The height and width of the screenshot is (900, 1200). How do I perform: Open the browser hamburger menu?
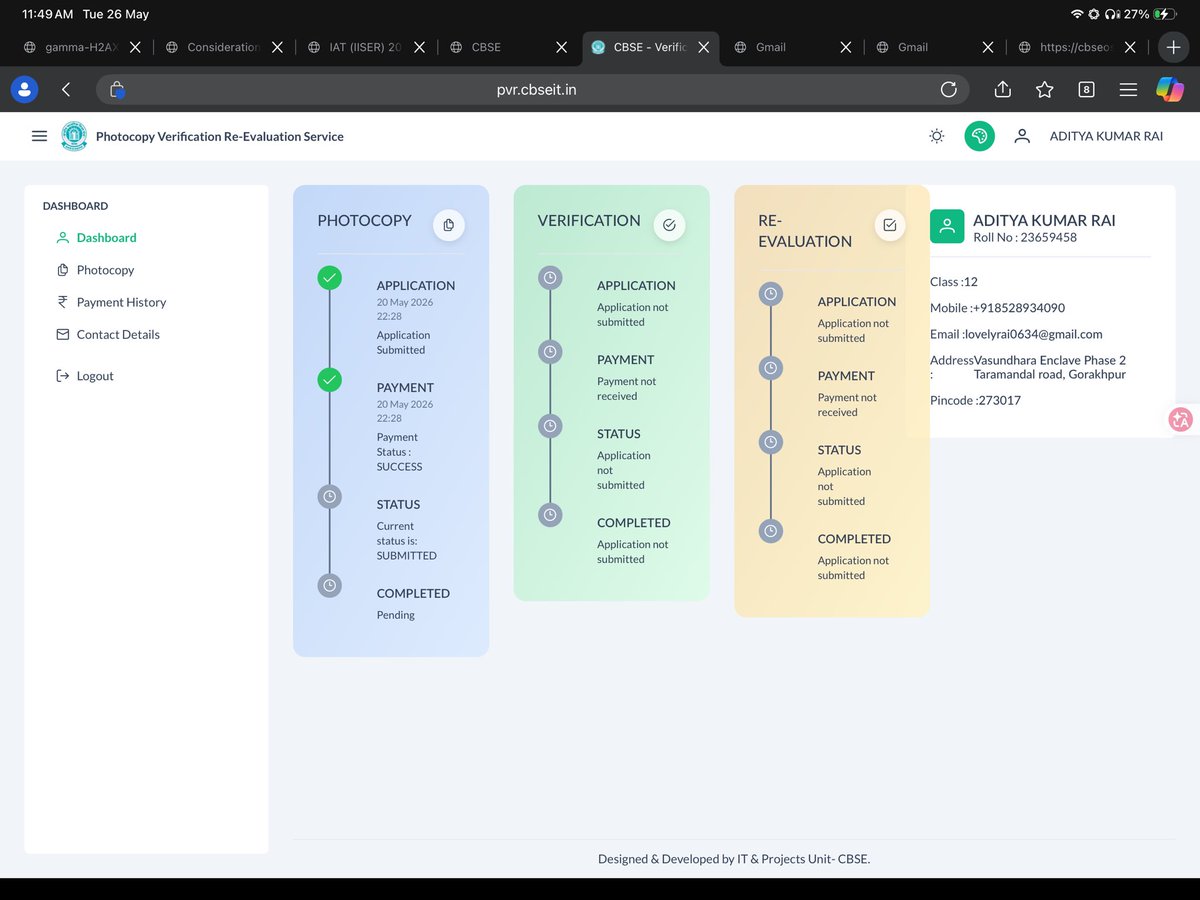[x=1128, y=89]
